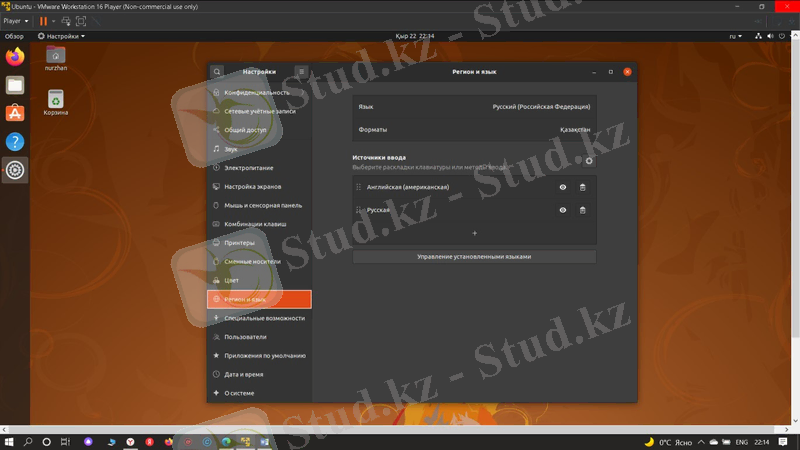This screenshot has height=450, width=800.
Task: Launch Firefox from the Ubuntu dock
Action: [15, 57]
